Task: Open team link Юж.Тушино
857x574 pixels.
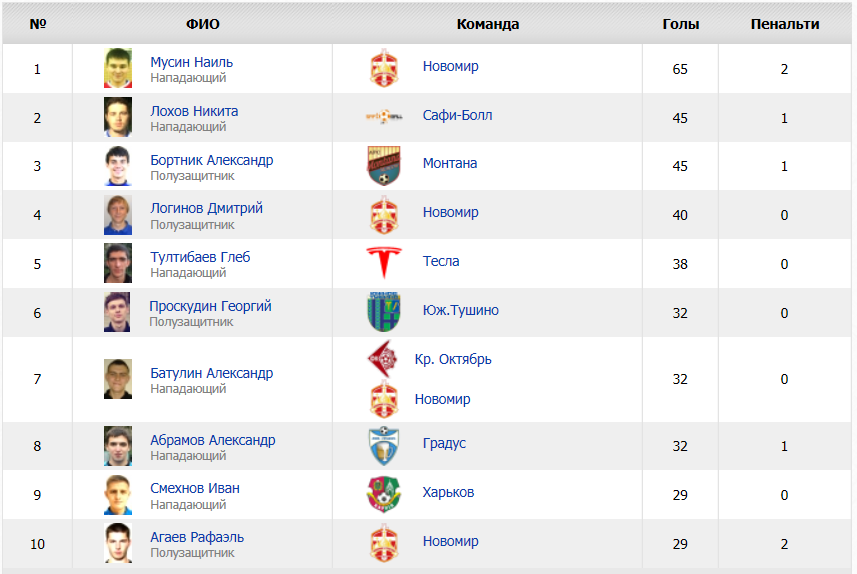Action: (460, 310)
